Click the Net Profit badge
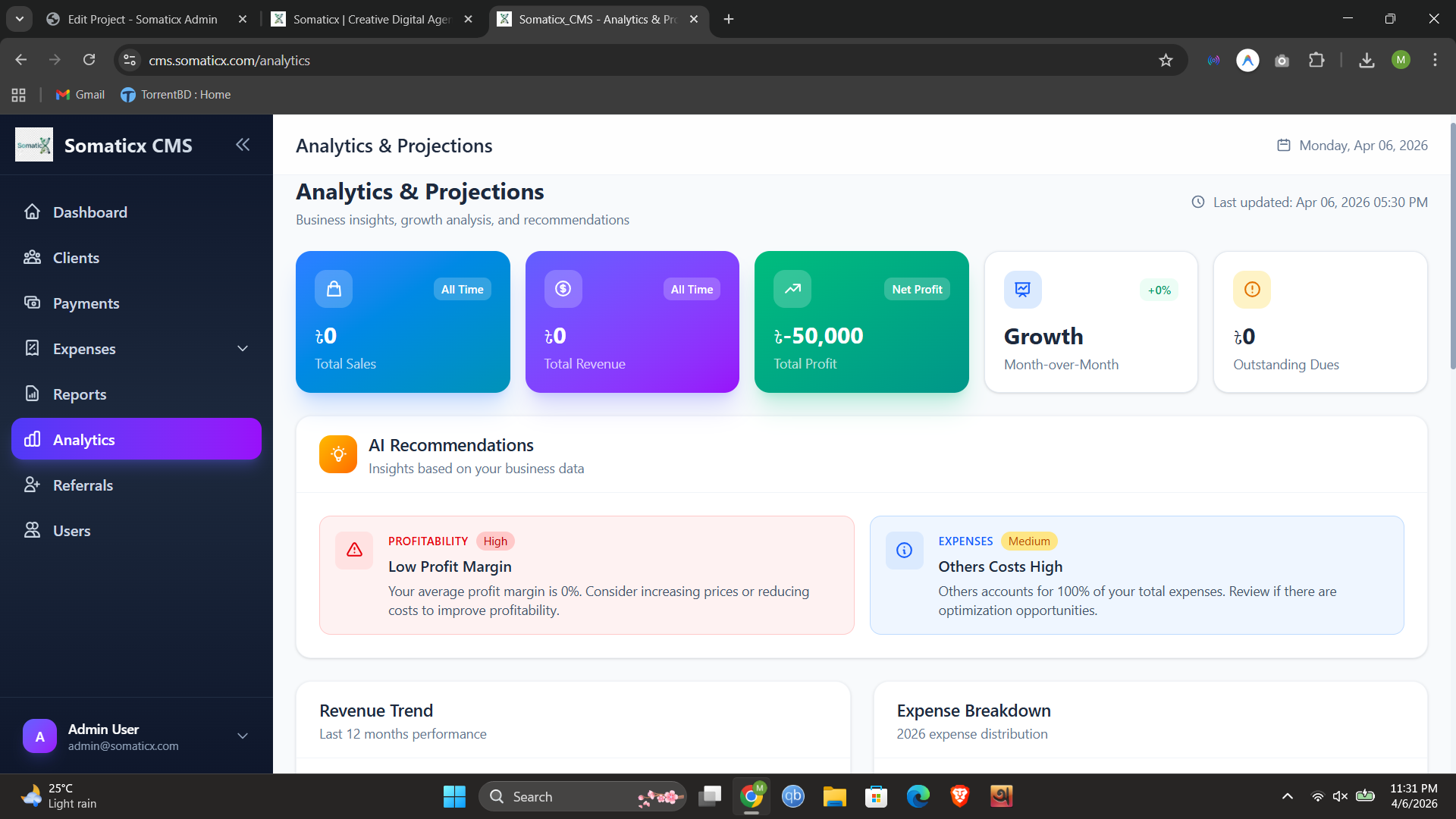 917,289
